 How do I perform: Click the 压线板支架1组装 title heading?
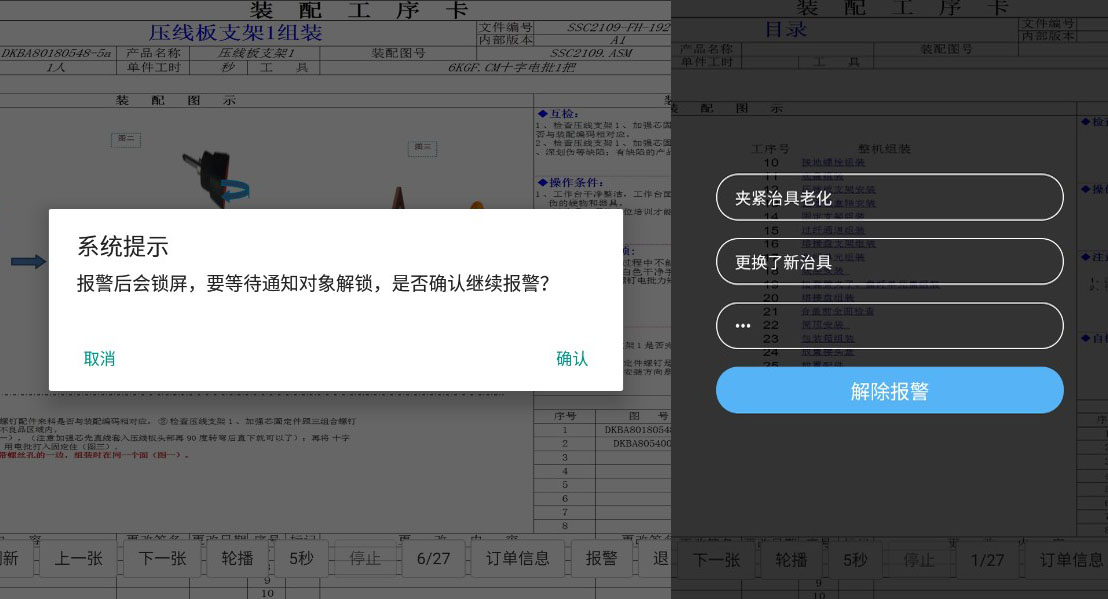click(235, 32)
